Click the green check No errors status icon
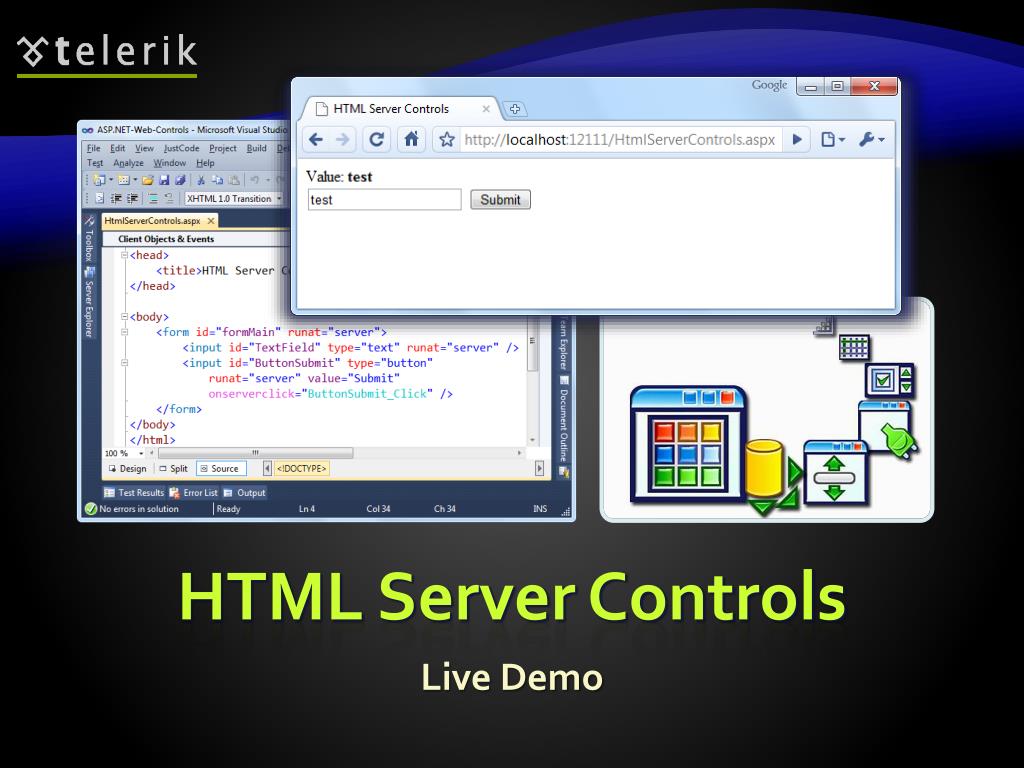Image resolution: width=1024 pixels, height=768 pixels. [x=91, y=509]
